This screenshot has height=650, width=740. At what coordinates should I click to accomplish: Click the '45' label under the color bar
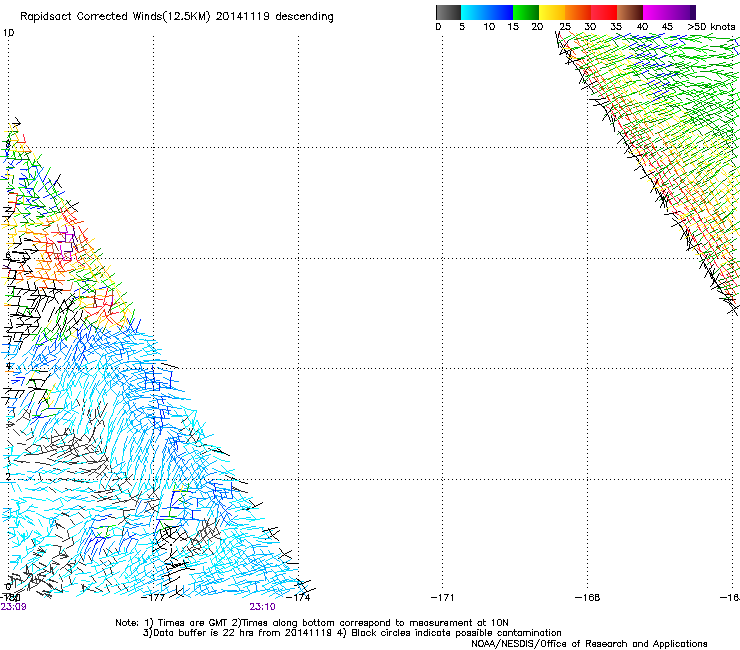click(x=667, y=27)
